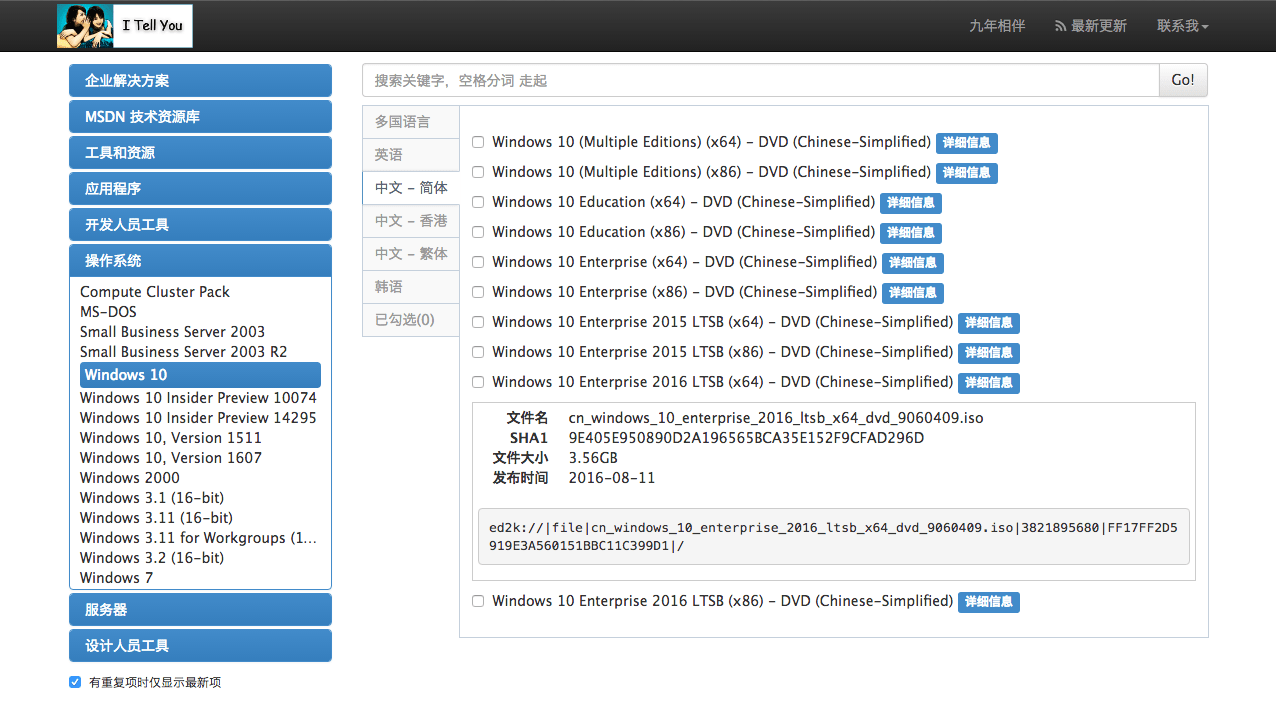Click the RSS icon beside 最新更新
Image resolution: width=1276 pixels, height=703 pixels.
click(1058, 26)
